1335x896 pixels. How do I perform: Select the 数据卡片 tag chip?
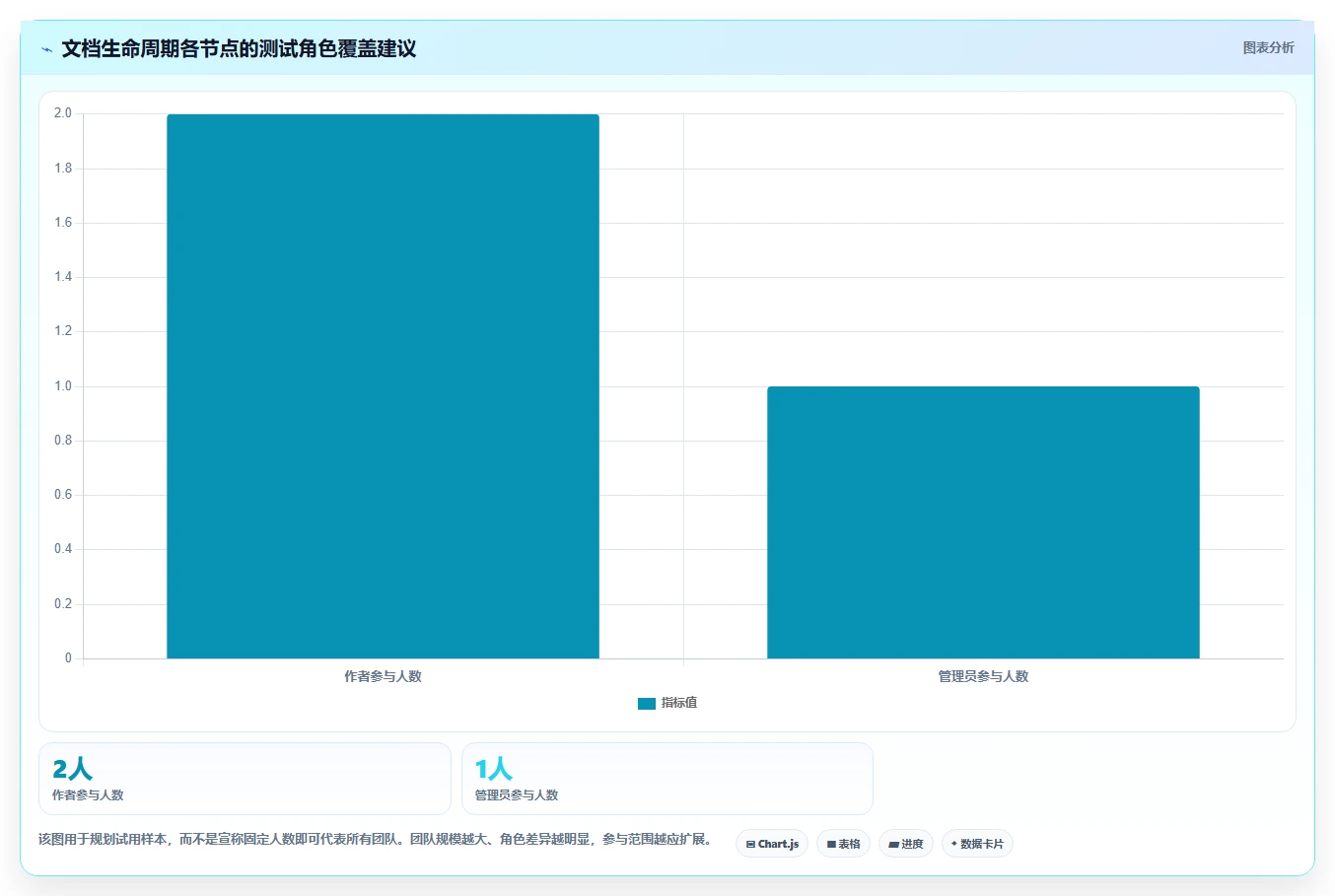pos(977,844)
